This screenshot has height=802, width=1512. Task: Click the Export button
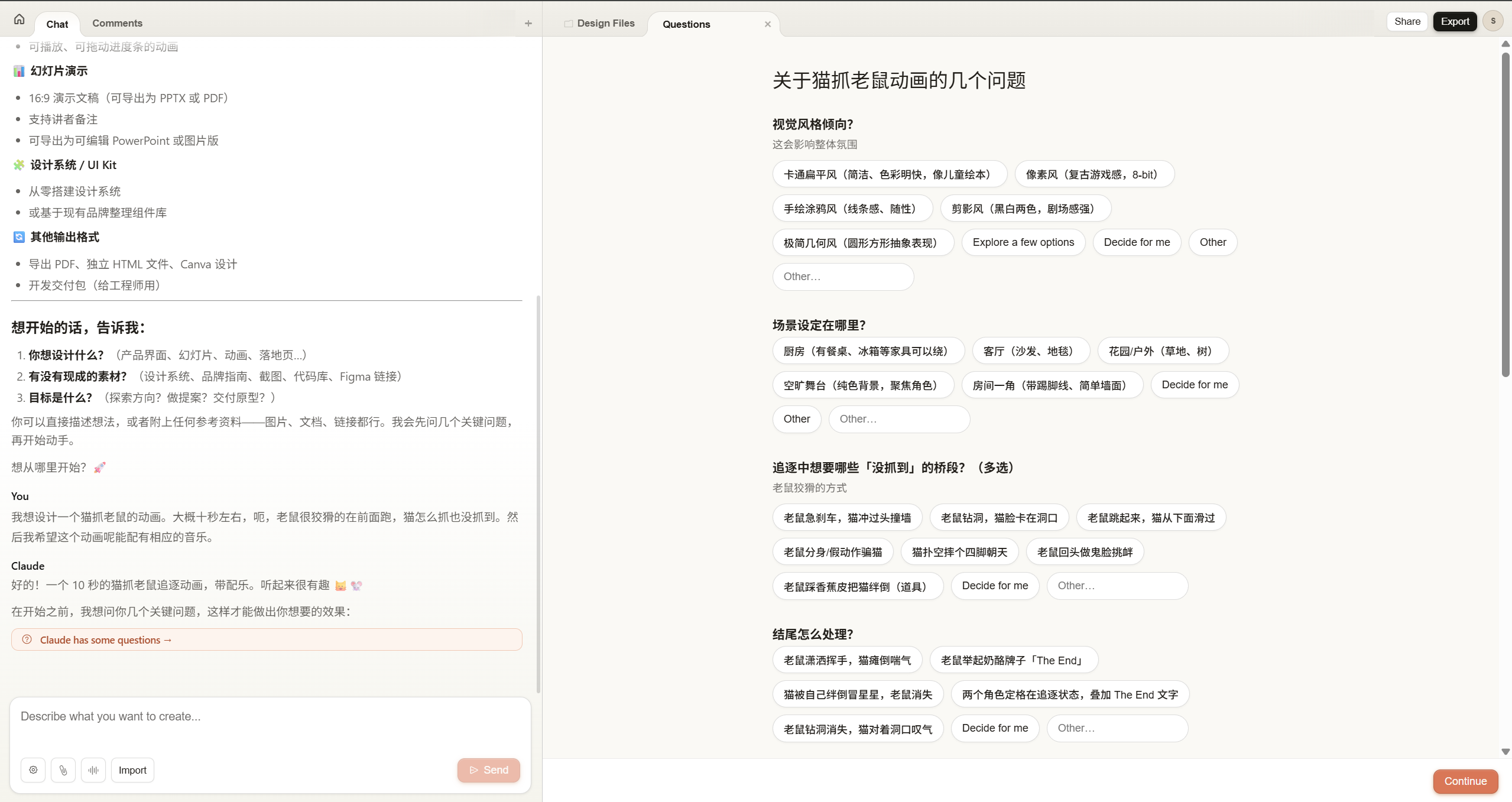(1455, 21)
